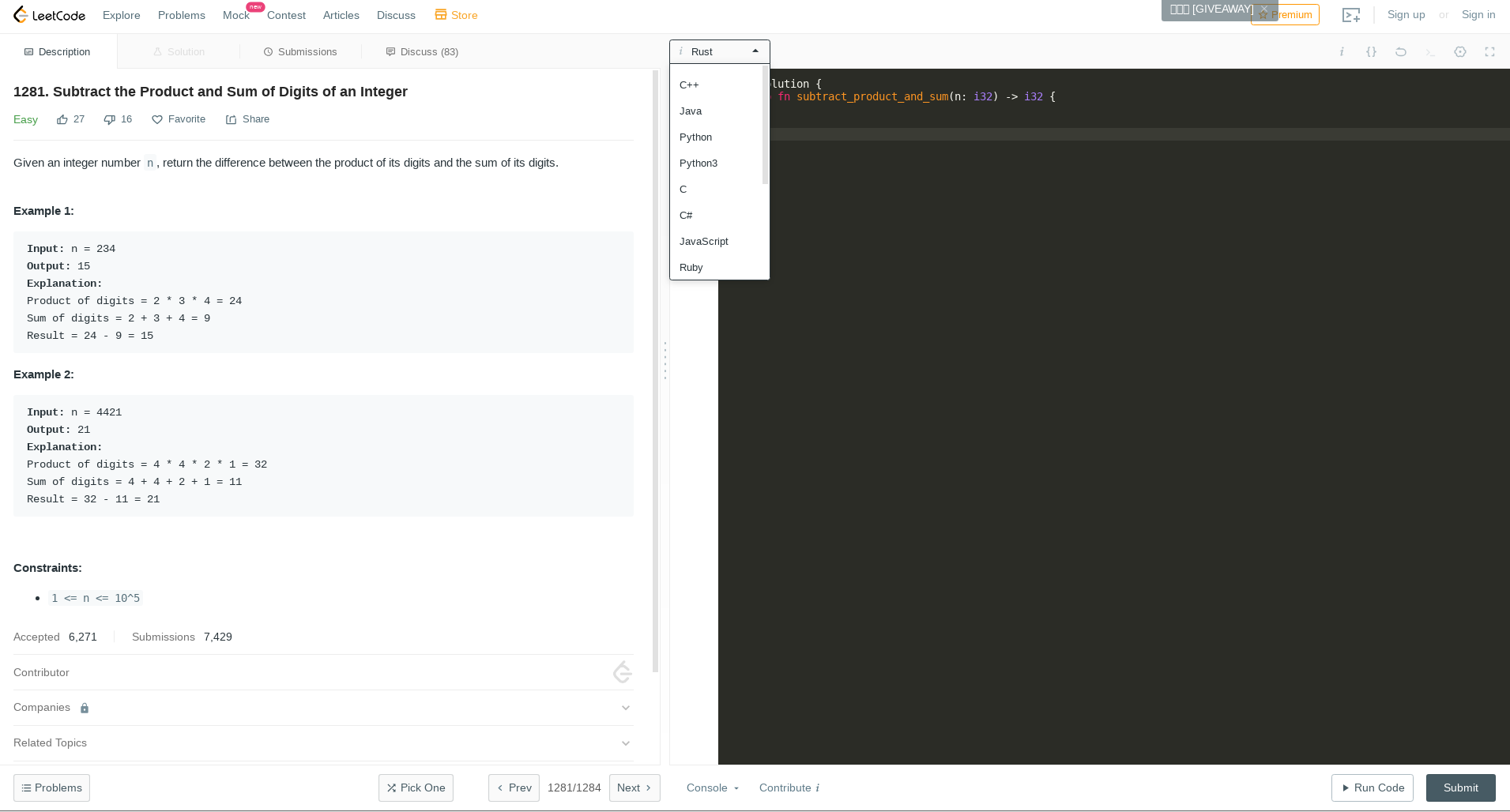Viewport: 1510px width, 812px height.
Task: Submit the solution
Action: pyautogui.click(x=1461, y=788)
